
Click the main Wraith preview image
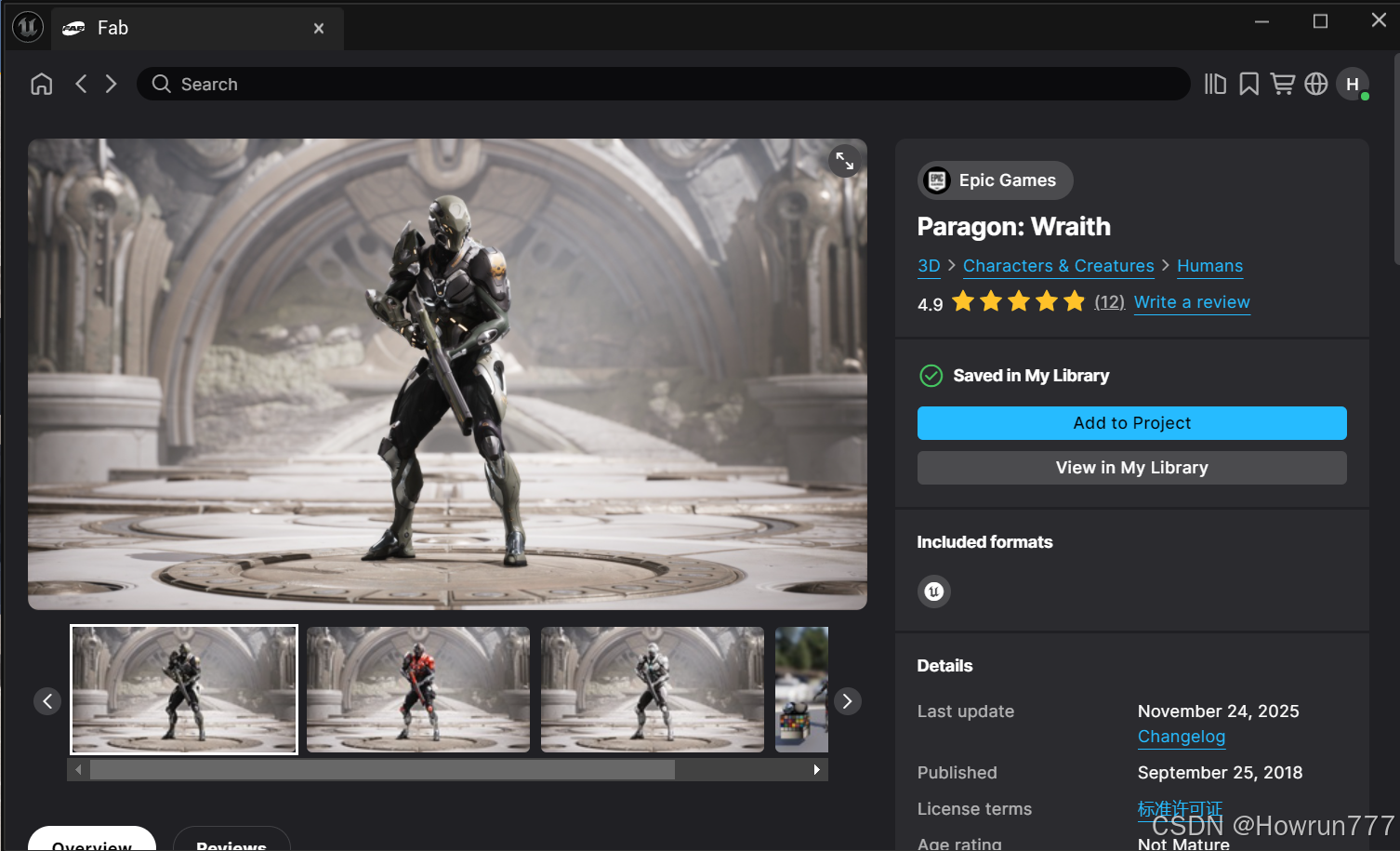[447, 374]
